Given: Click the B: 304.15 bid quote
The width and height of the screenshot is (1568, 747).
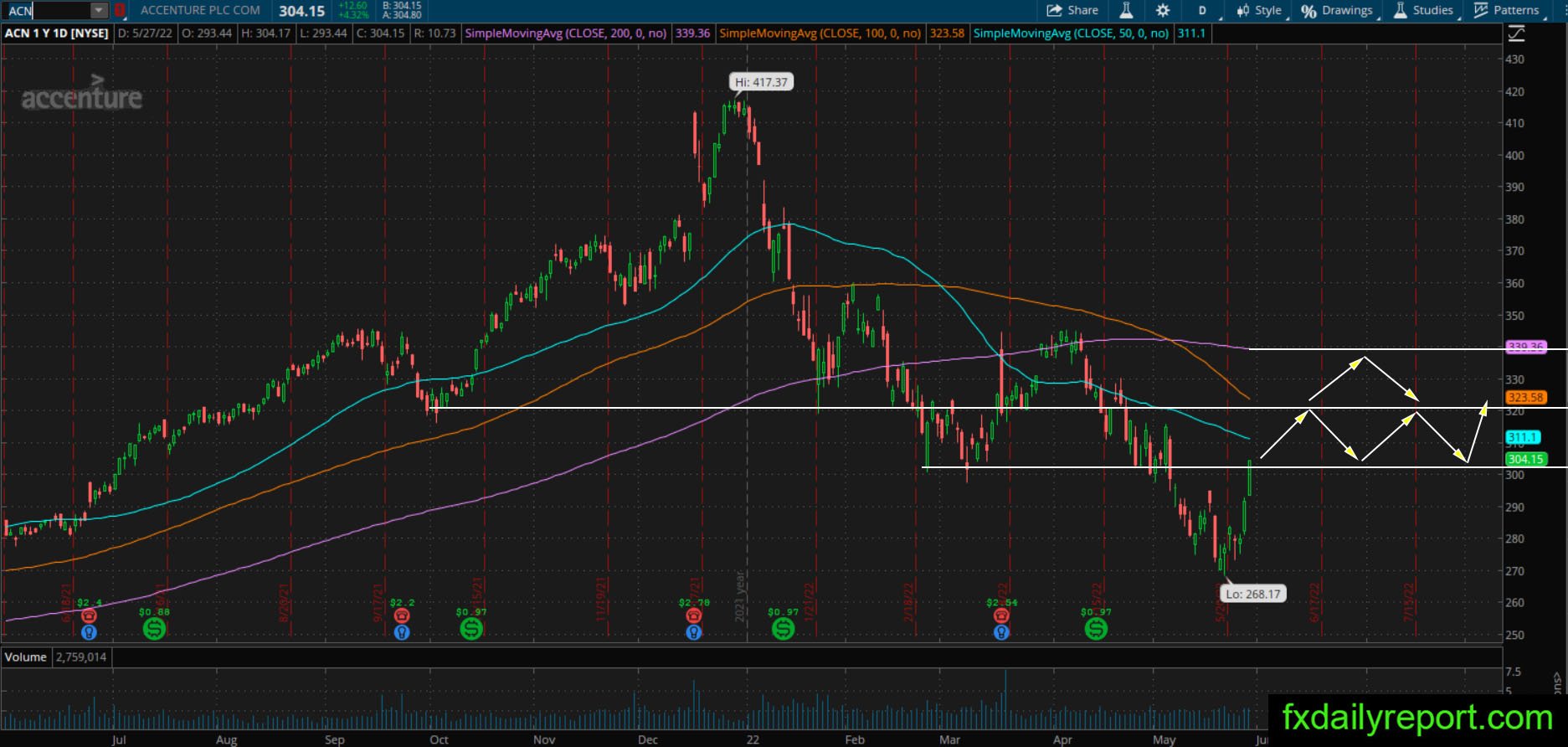Looking at the screenshot, I should pos(402,6).
